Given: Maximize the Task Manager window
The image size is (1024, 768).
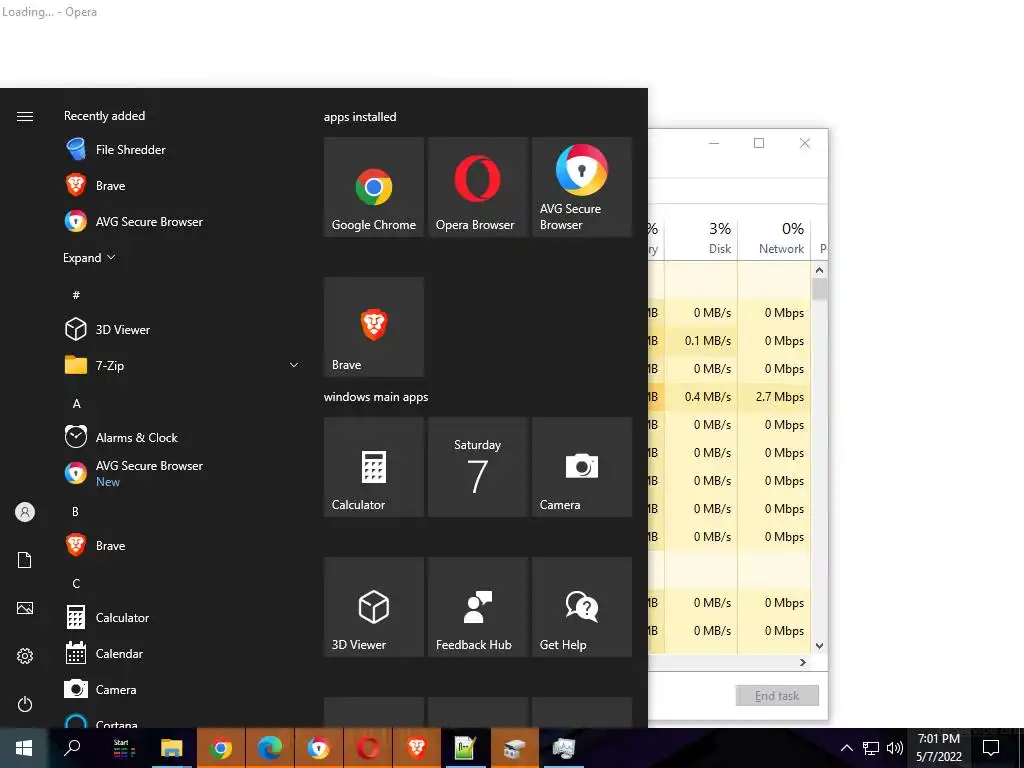Looking at the screenshot, I should point(759,143).
